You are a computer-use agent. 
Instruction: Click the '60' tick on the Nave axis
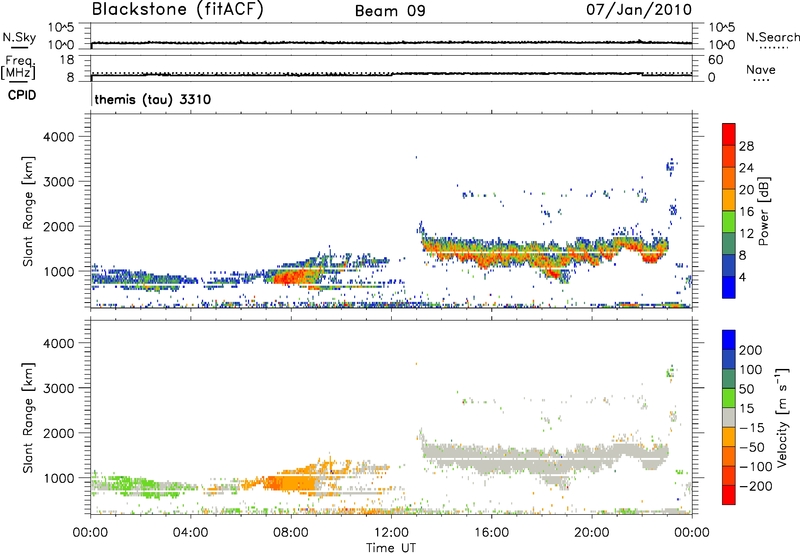pos(715,60)
